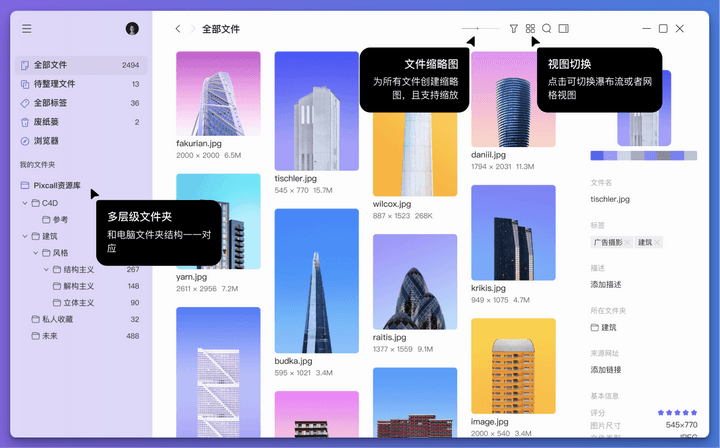Image resolution: width=720 pixels, height=448 pixels.
Task: Click the 浏览器 compass icon
Action: coord(25,141)
